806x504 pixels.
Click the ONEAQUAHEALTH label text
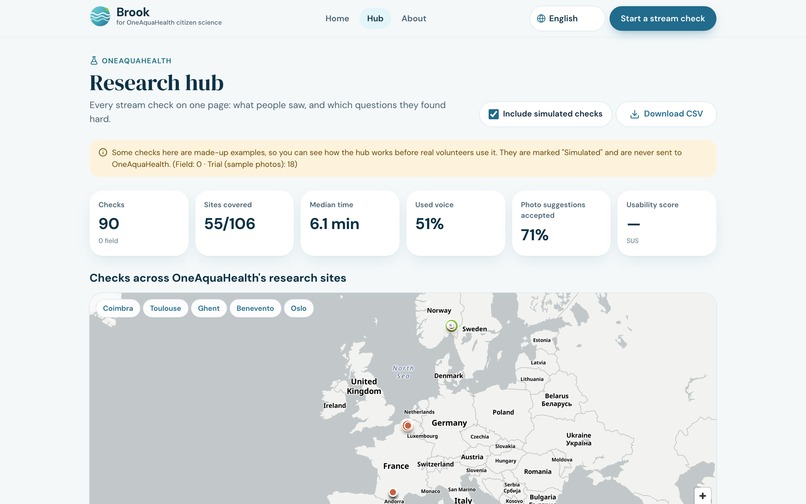click(x=137, y=61)
